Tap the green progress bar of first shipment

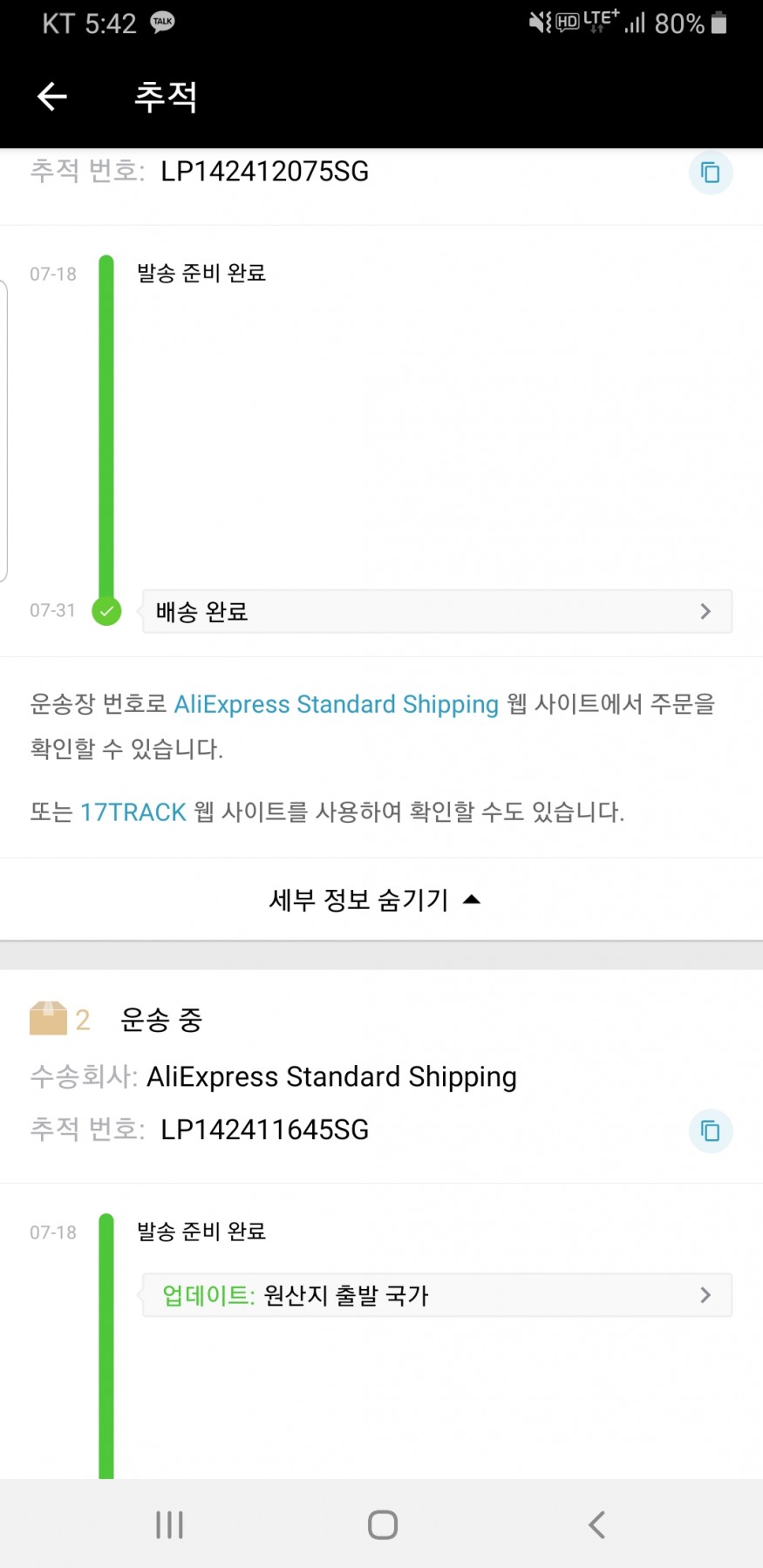(106, 427)
